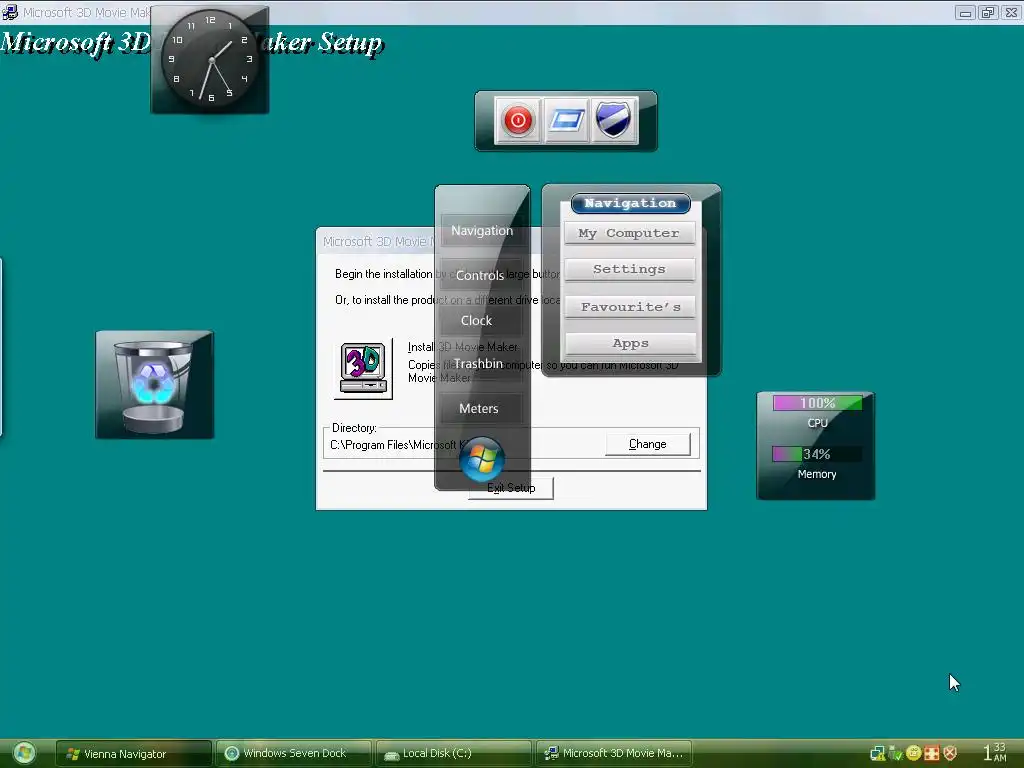Screen dimensions: 1024x768
Task: Toggle Controls in the Vienna panel
Action: tap(480, 276)
